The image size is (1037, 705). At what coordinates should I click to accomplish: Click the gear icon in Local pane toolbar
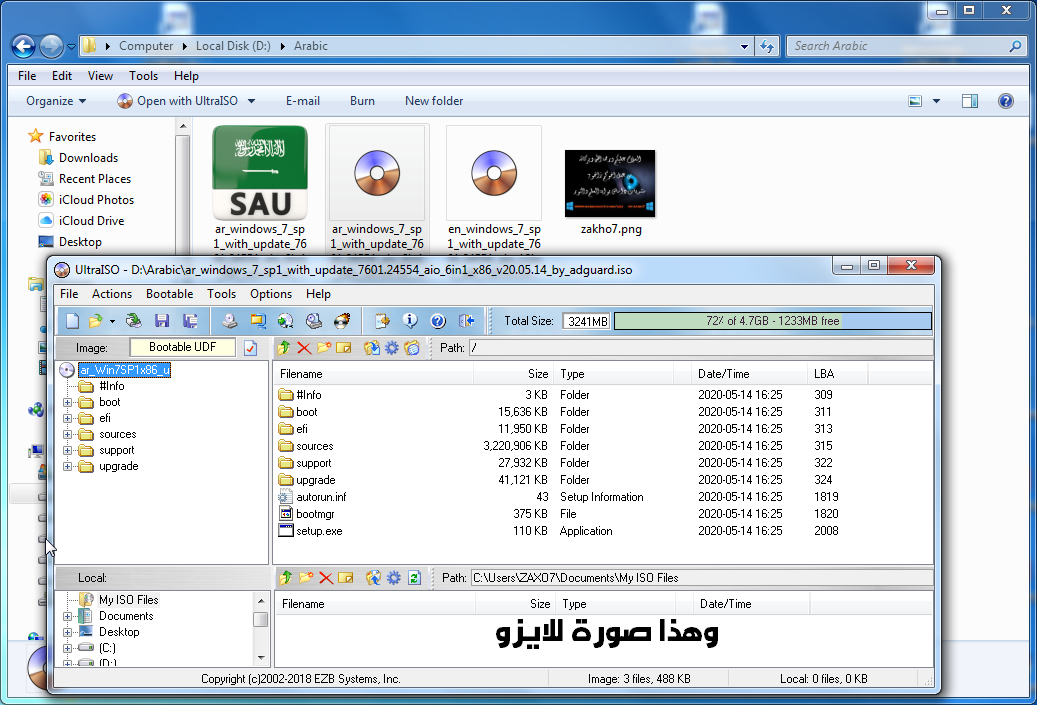[x=394, y=577]
